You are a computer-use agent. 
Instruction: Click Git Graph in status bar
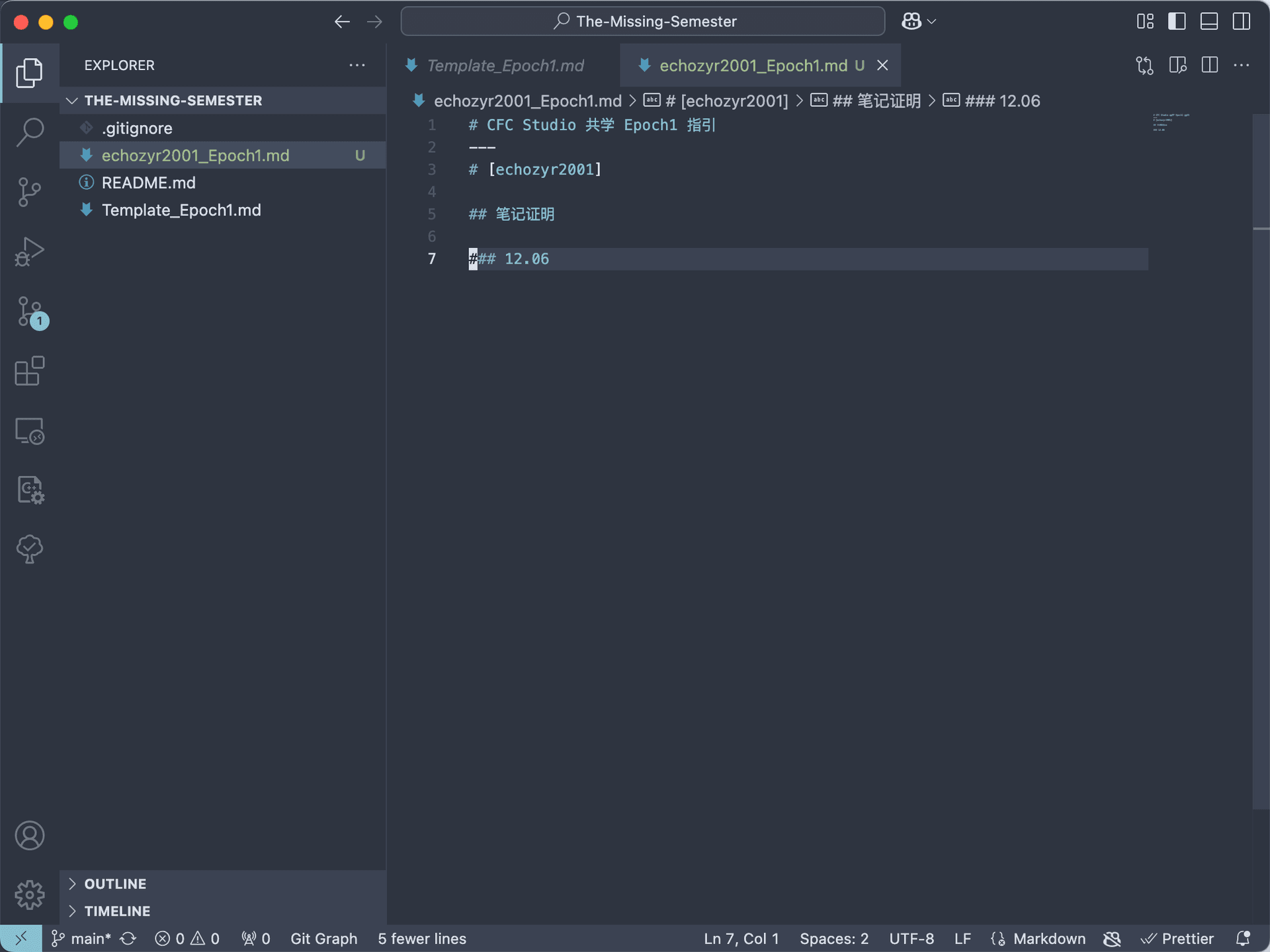tap(323, 939)
